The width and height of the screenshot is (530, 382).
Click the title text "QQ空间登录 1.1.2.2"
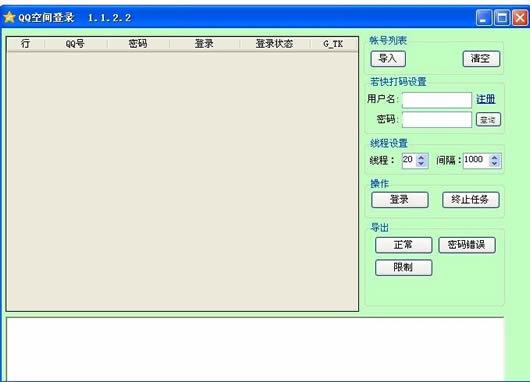click(x=75, y=17)
